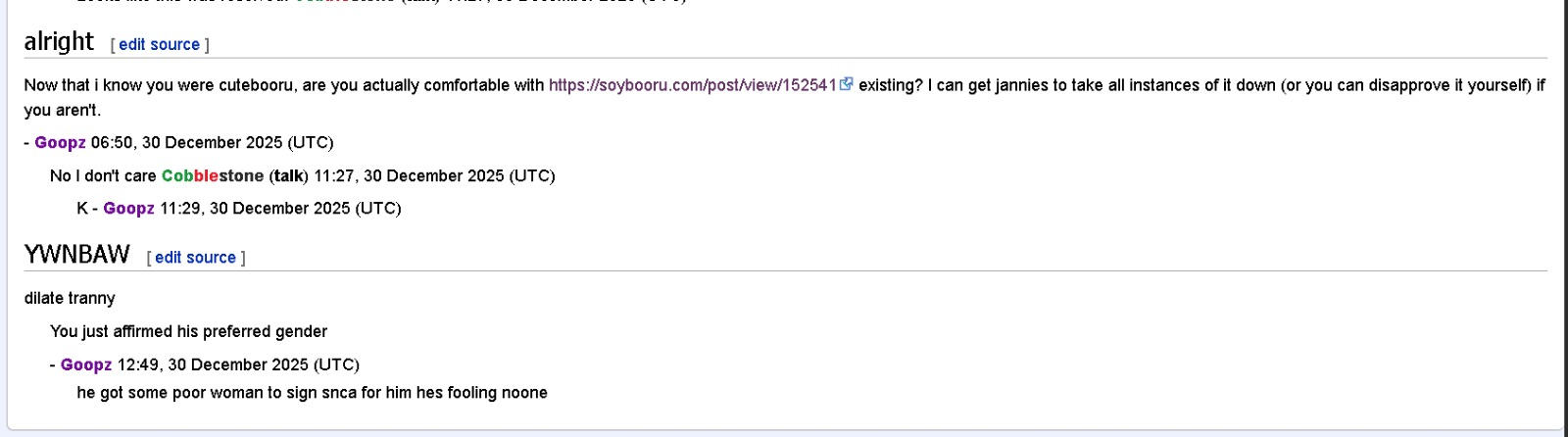Click the Goopz signature dated 12:49

click(x=86, y=364)
